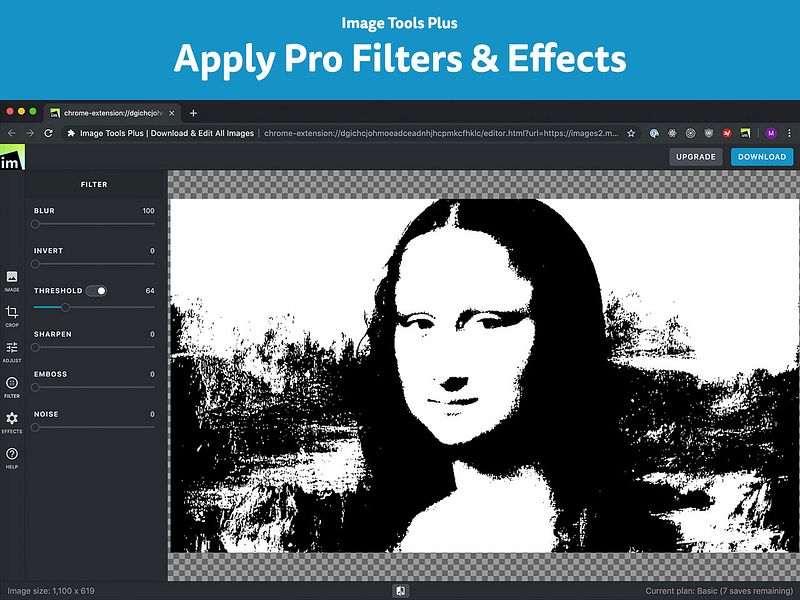Click the EMBOSS label
This screenshot has height=600, width=800.
[x=50, y=374]
